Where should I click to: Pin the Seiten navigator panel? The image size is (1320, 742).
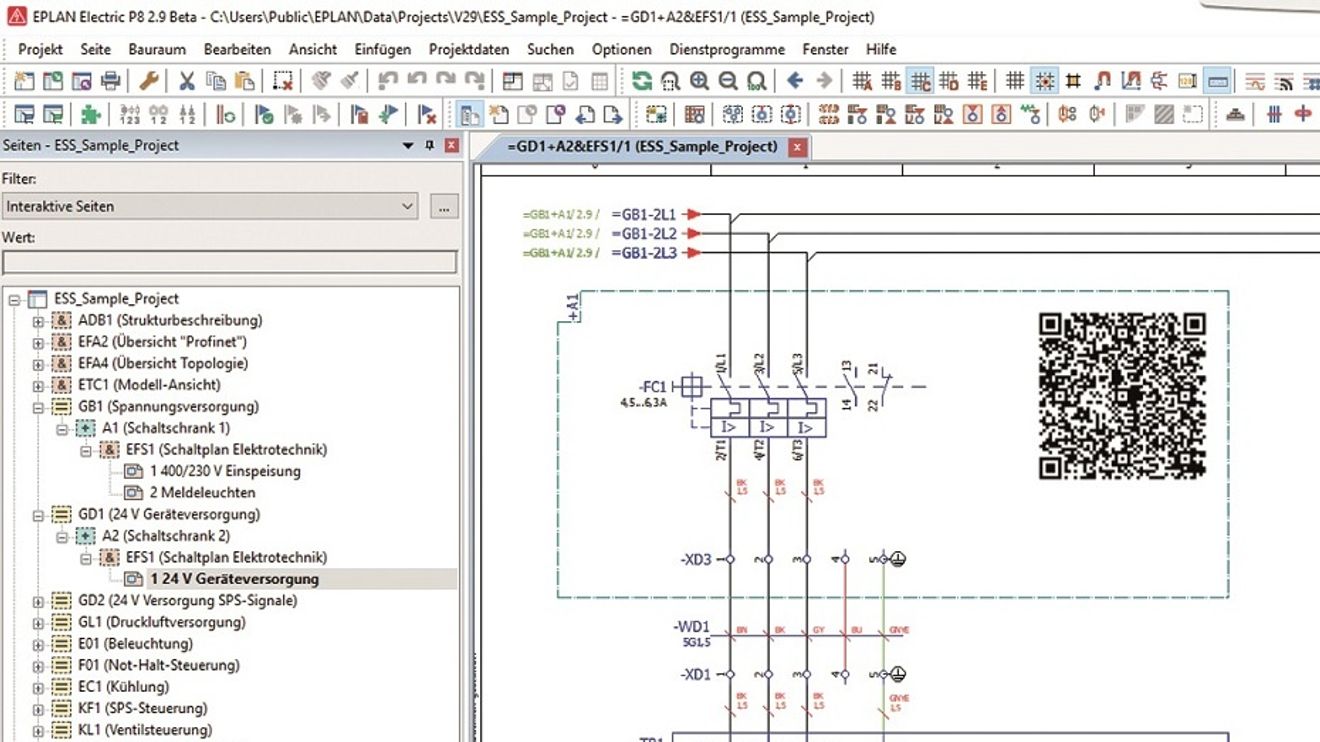[x=430, y=145]
